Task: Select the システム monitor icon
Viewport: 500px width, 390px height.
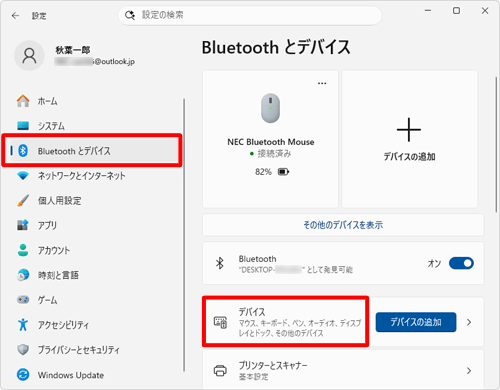Action: (23, 126)
